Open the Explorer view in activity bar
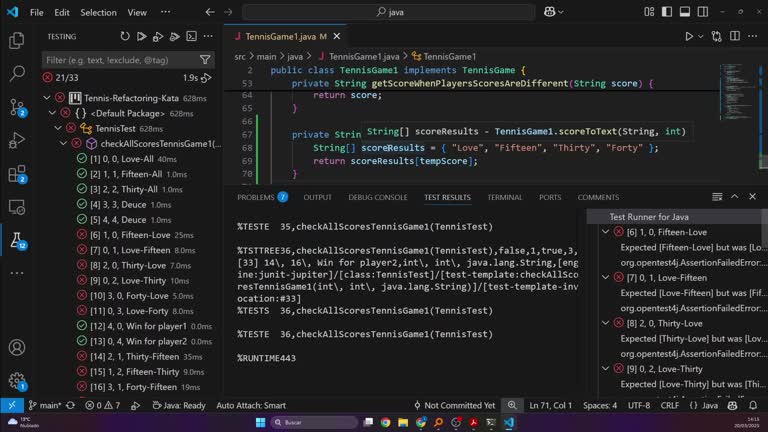 pos(17,40)
